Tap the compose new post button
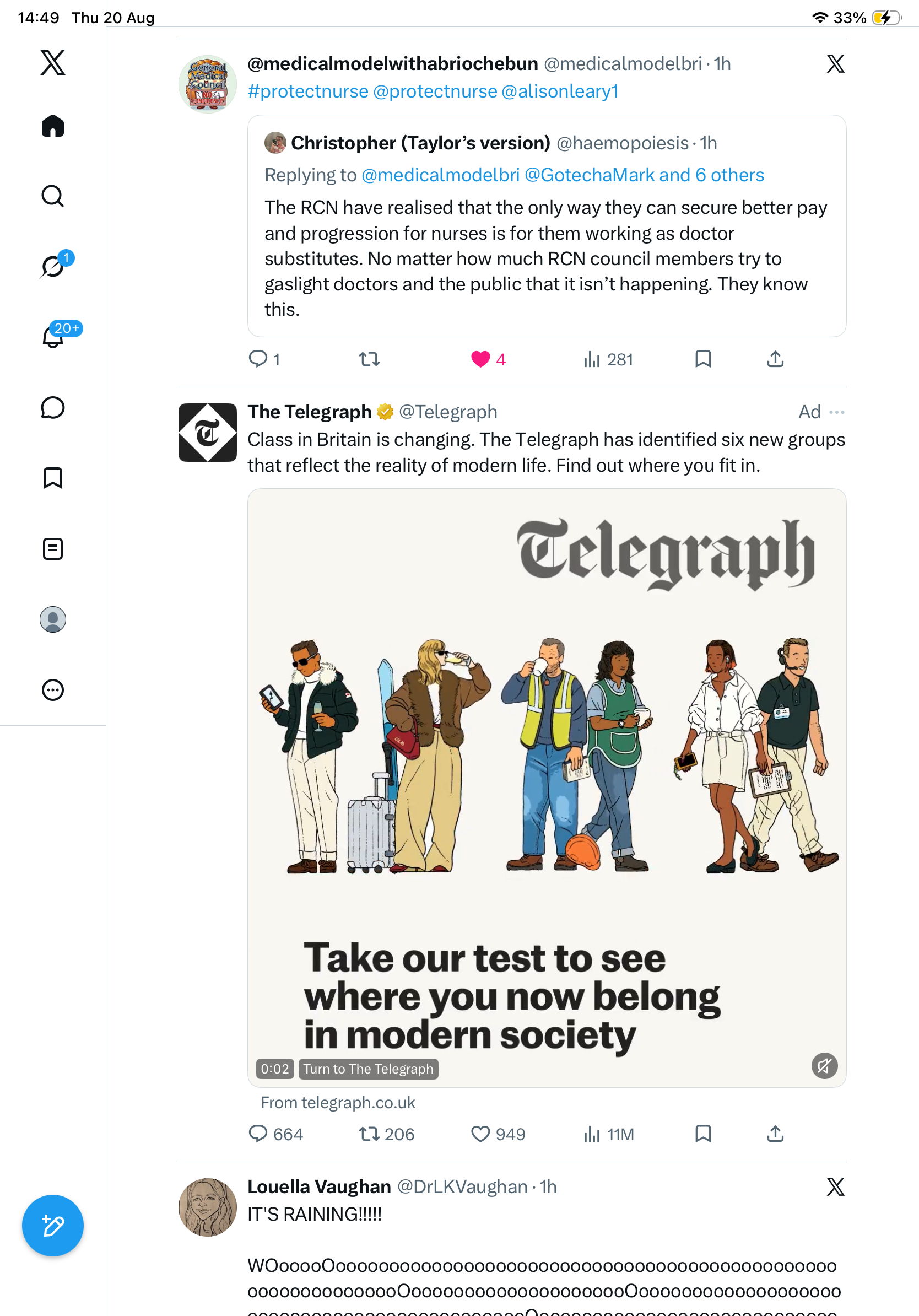Viewport: 919px width, 1316px height. [53, 1226]
